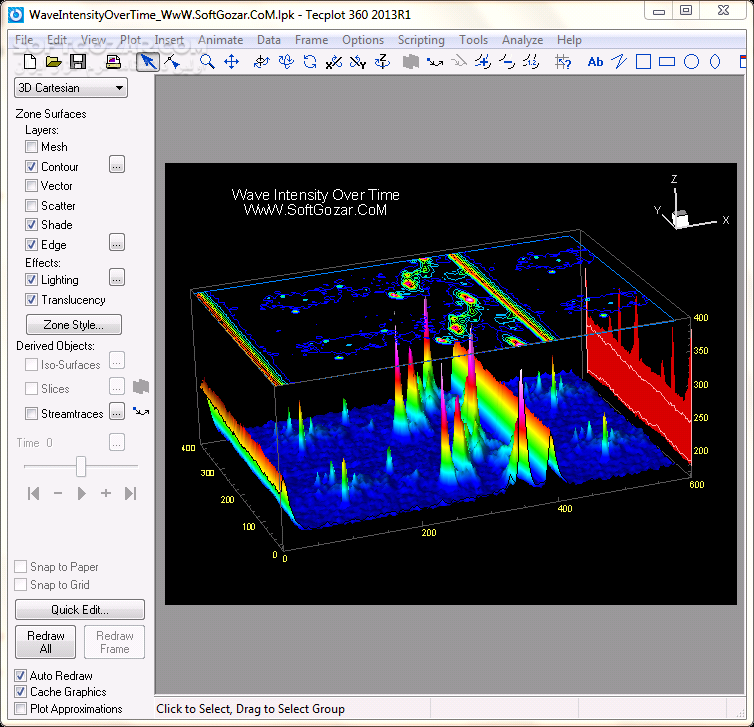The width and height of the screenshot is (754, 727).
Task: Activate the Translate/Pan tool
Action: pos(231,62)
